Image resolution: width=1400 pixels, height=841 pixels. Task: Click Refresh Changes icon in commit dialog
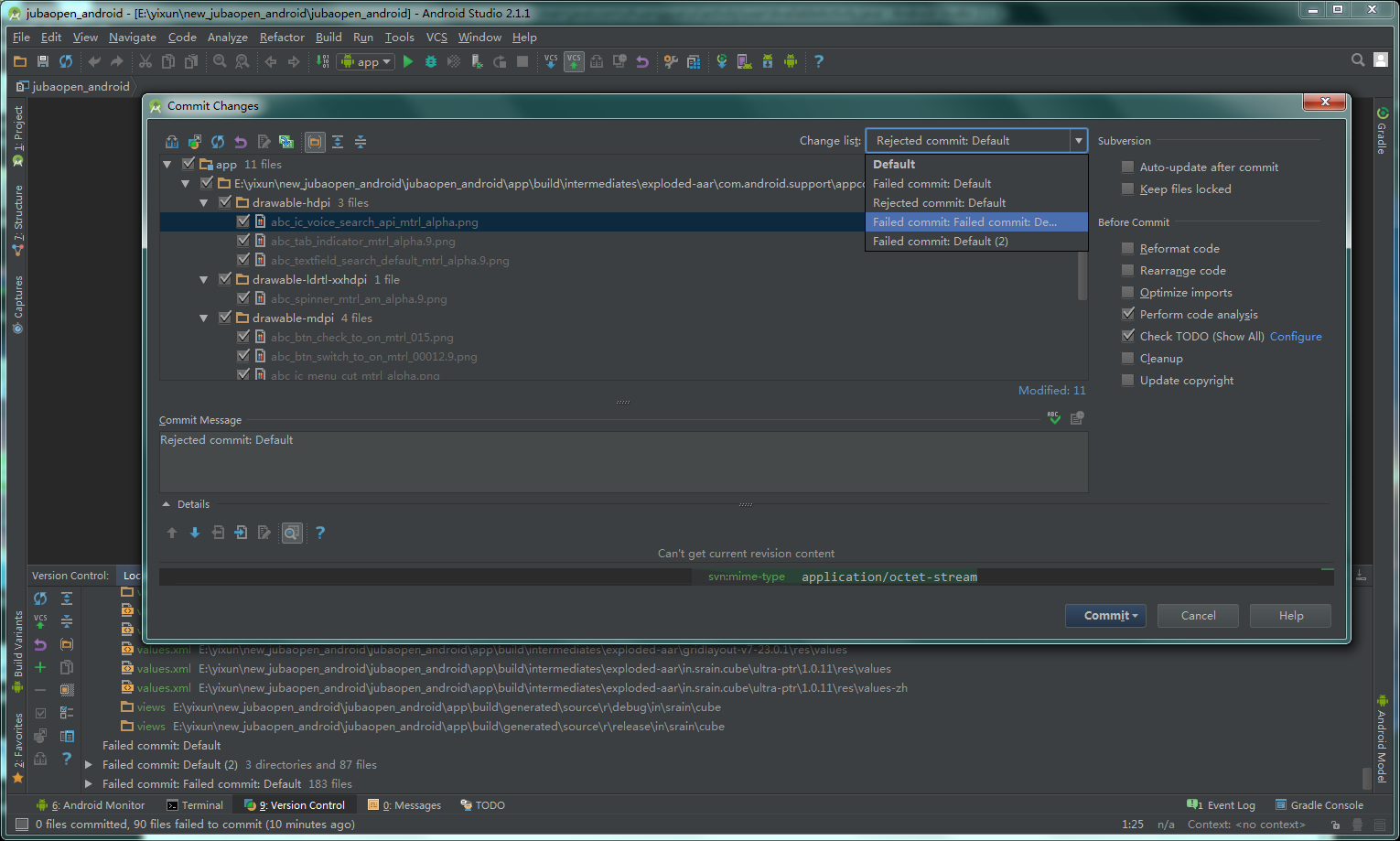pos(218,142)
